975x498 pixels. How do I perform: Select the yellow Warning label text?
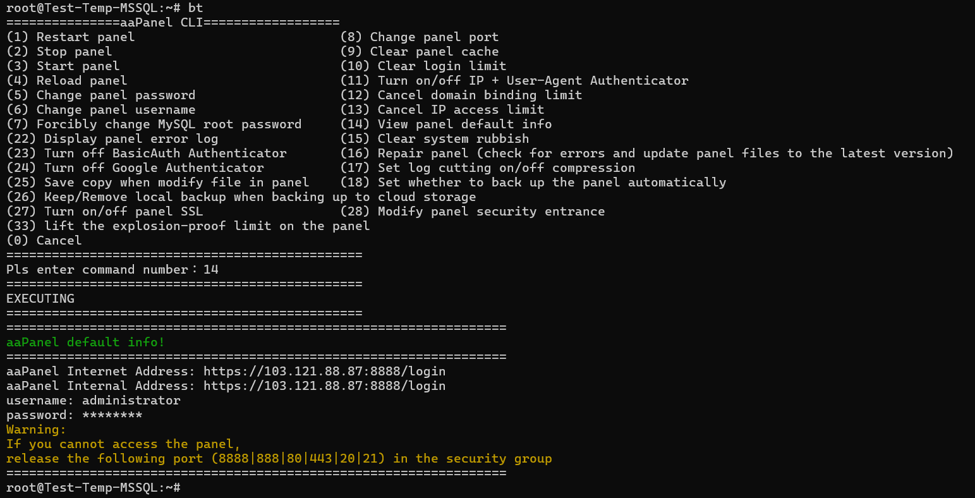pos(36,430)
